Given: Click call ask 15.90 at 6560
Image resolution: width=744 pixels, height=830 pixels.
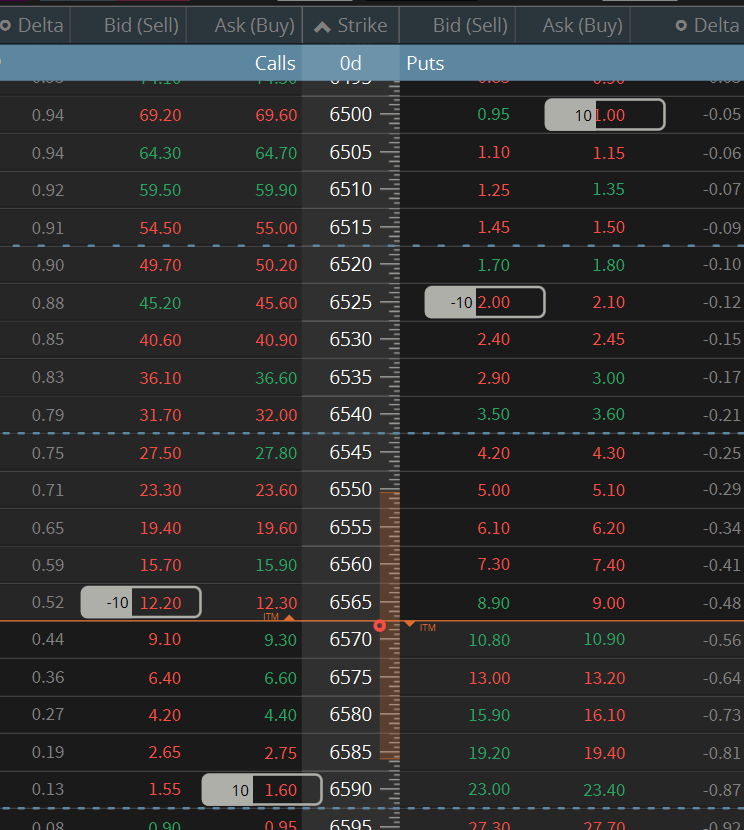Looking at the screenshot, I should point(276,565).
